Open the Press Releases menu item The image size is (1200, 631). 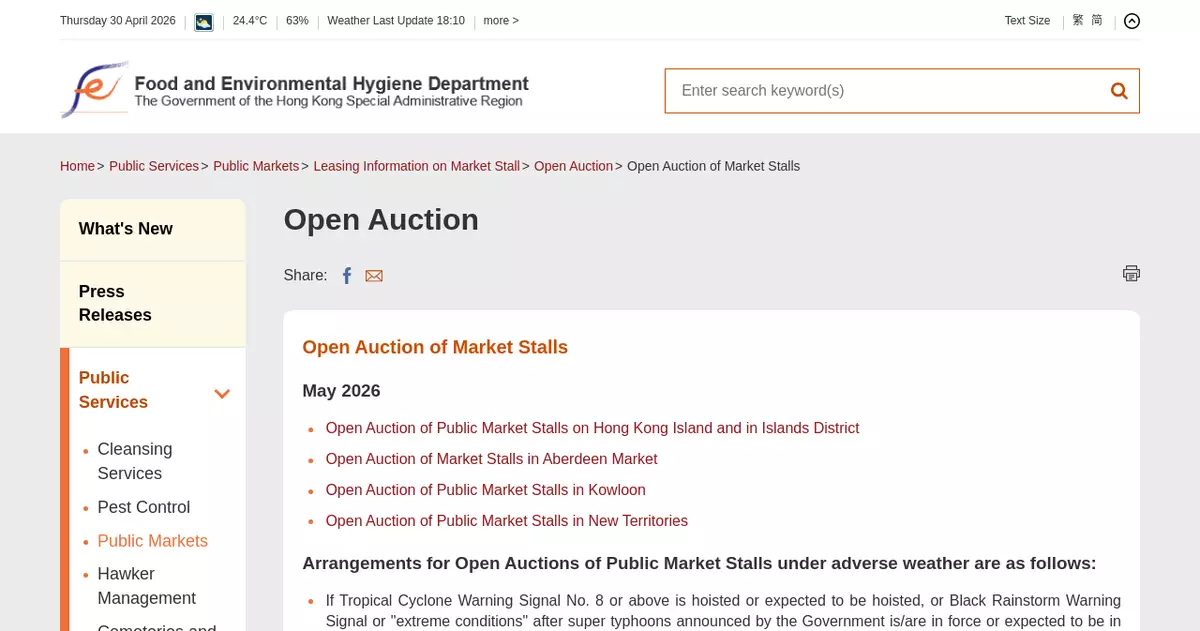click(x=115, y=303)
